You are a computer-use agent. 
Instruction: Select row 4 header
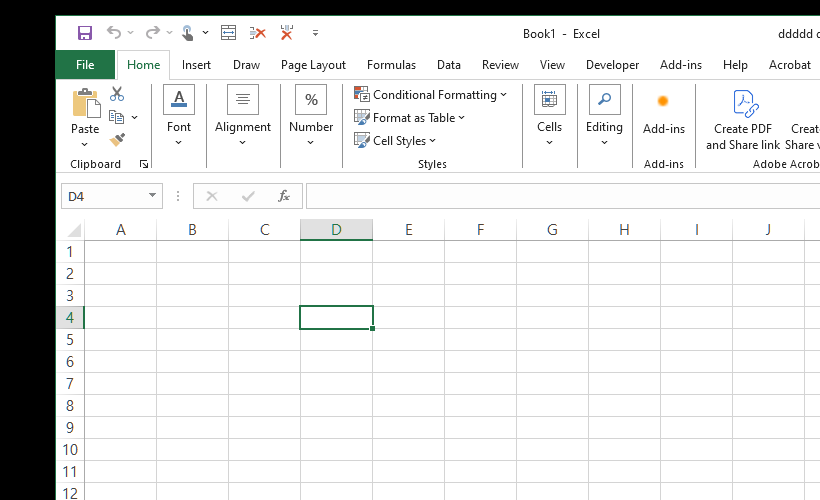coord(70,317)
